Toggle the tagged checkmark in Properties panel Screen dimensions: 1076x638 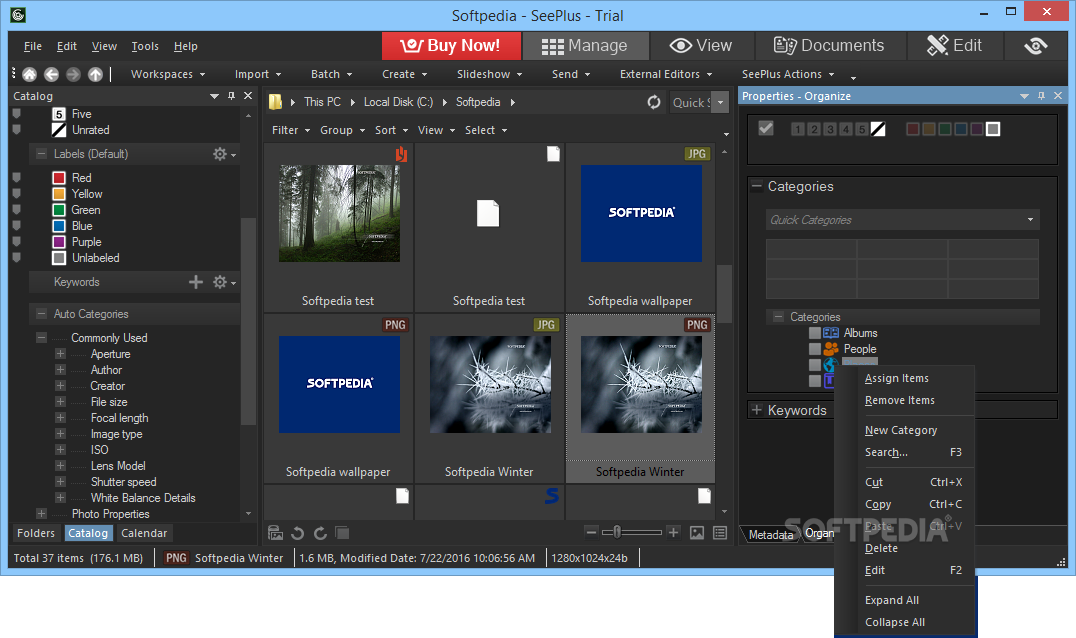766,128
